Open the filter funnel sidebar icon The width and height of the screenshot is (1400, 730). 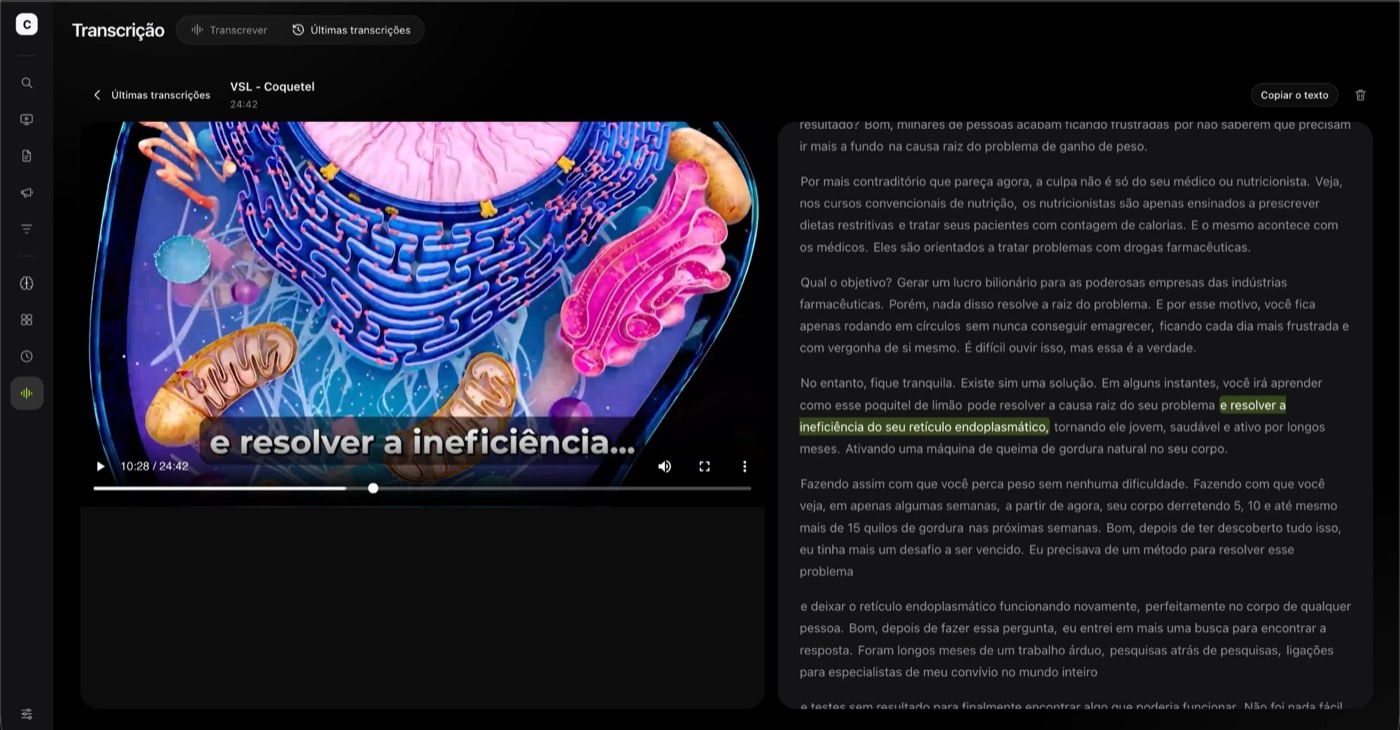coord(27,229)
